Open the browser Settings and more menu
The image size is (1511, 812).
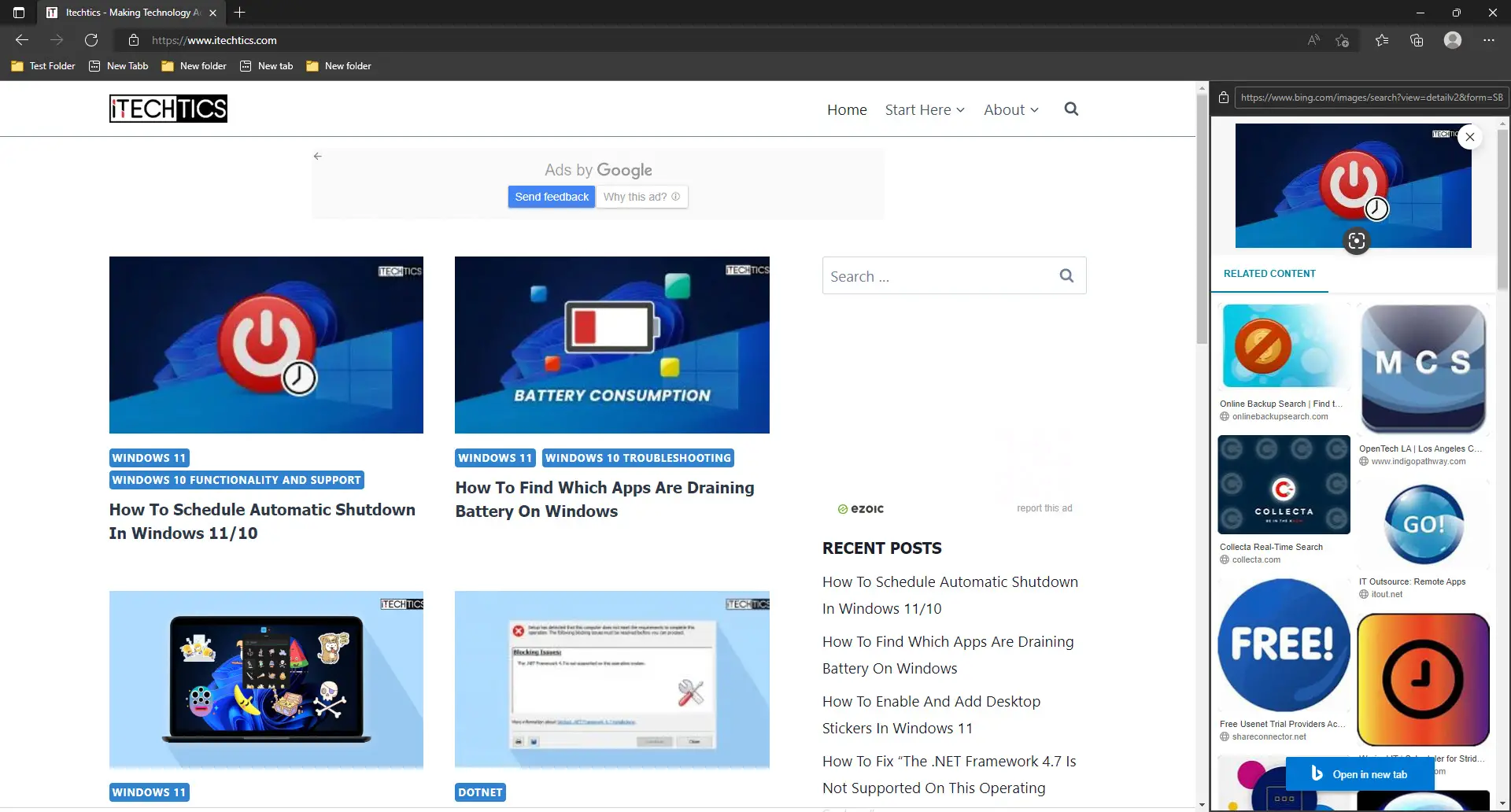tap(1489, 40)
